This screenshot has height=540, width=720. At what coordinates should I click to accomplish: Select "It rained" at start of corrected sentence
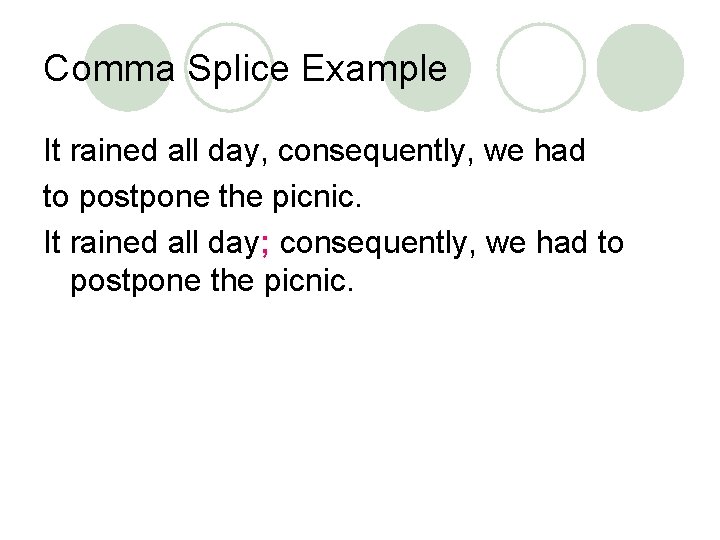100,242
